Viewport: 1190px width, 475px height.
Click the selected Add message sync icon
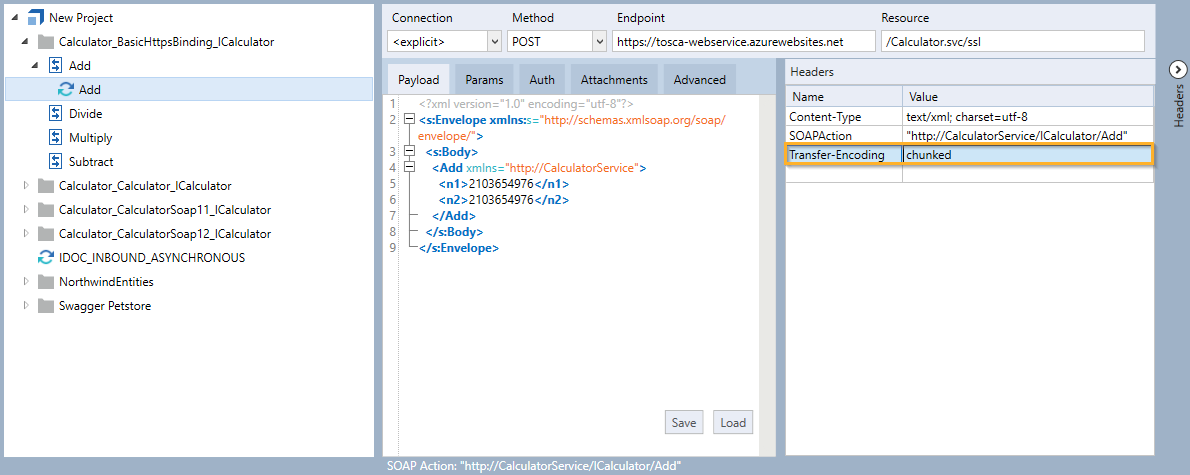point(66,90)
